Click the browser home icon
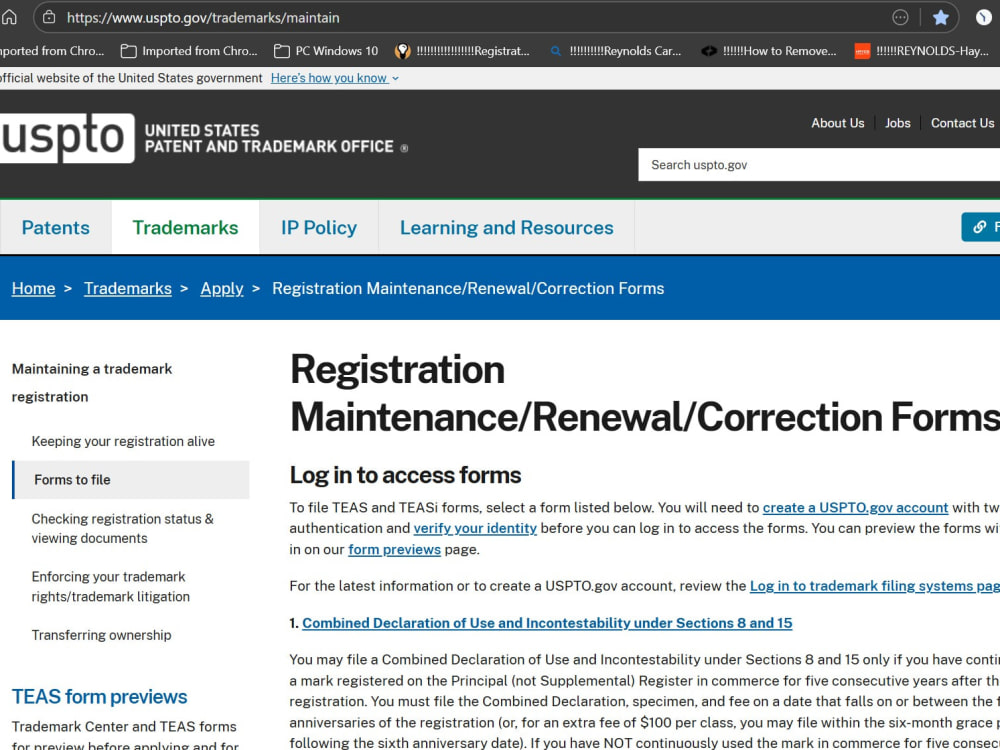 (x=9, y=17)
